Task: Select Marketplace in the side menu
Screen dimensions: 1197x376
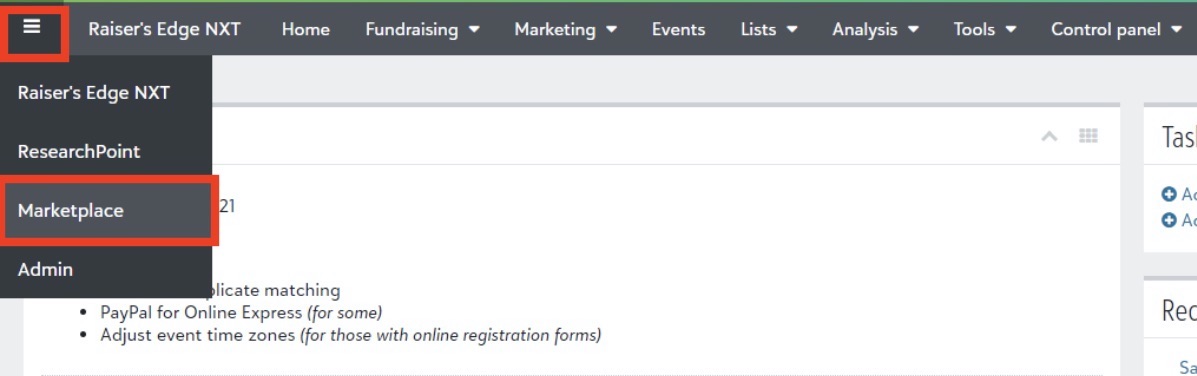Action: (107, 210)
